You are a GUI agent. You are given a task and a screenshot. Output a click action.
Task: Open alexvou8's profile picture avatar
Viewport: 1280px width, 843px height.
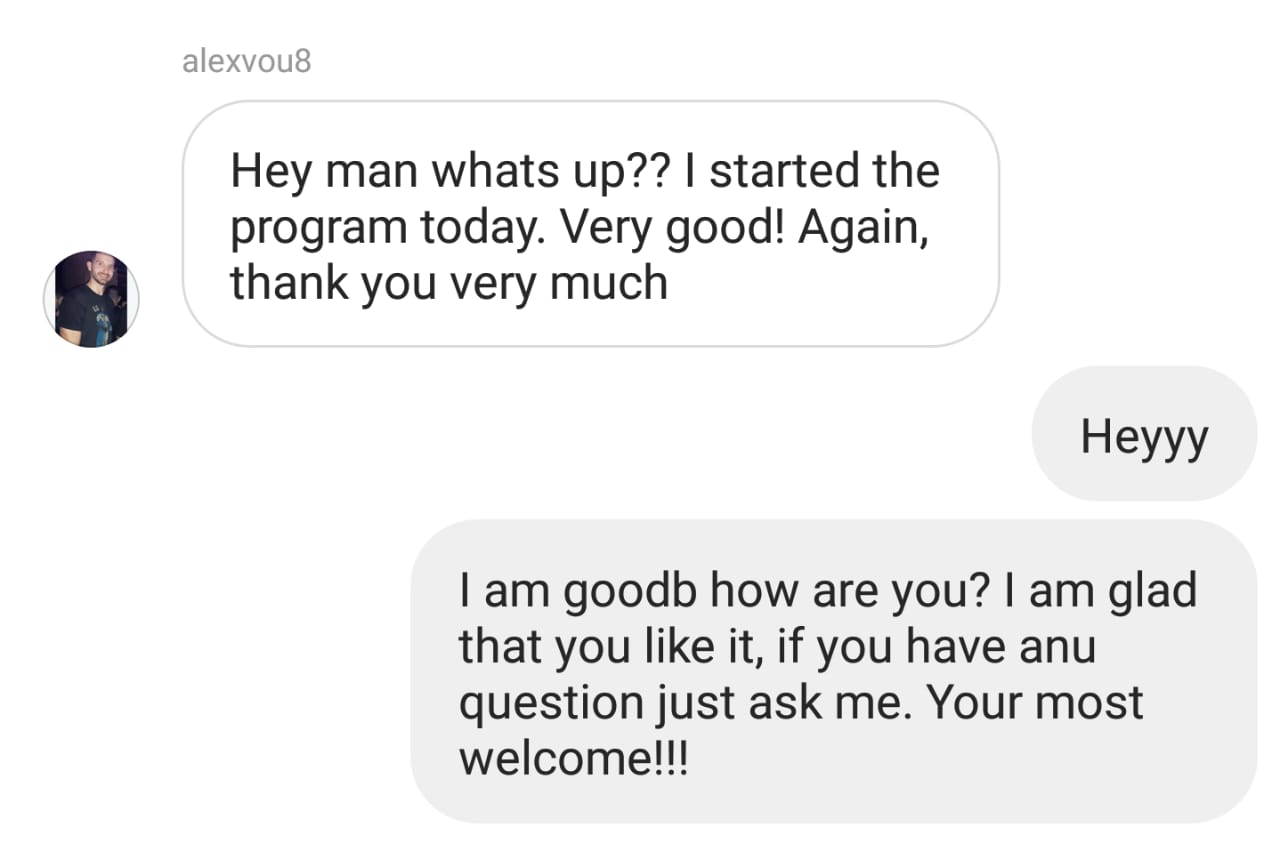[91, 299]
